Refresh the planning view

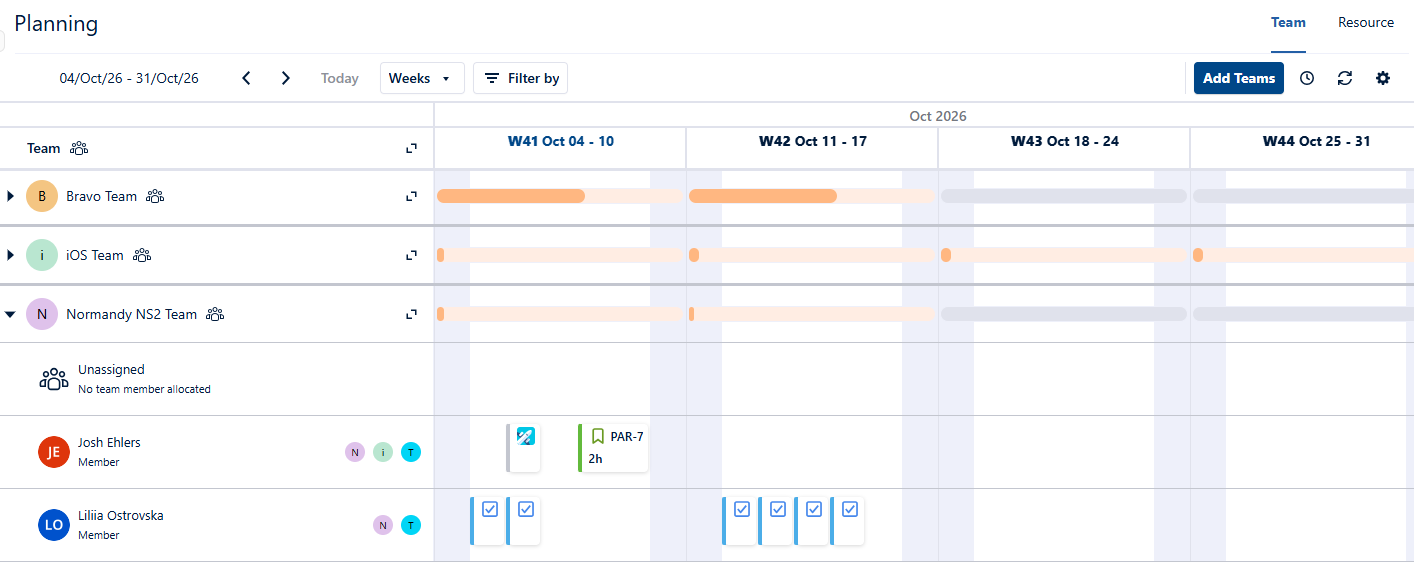pos(1345,78)
